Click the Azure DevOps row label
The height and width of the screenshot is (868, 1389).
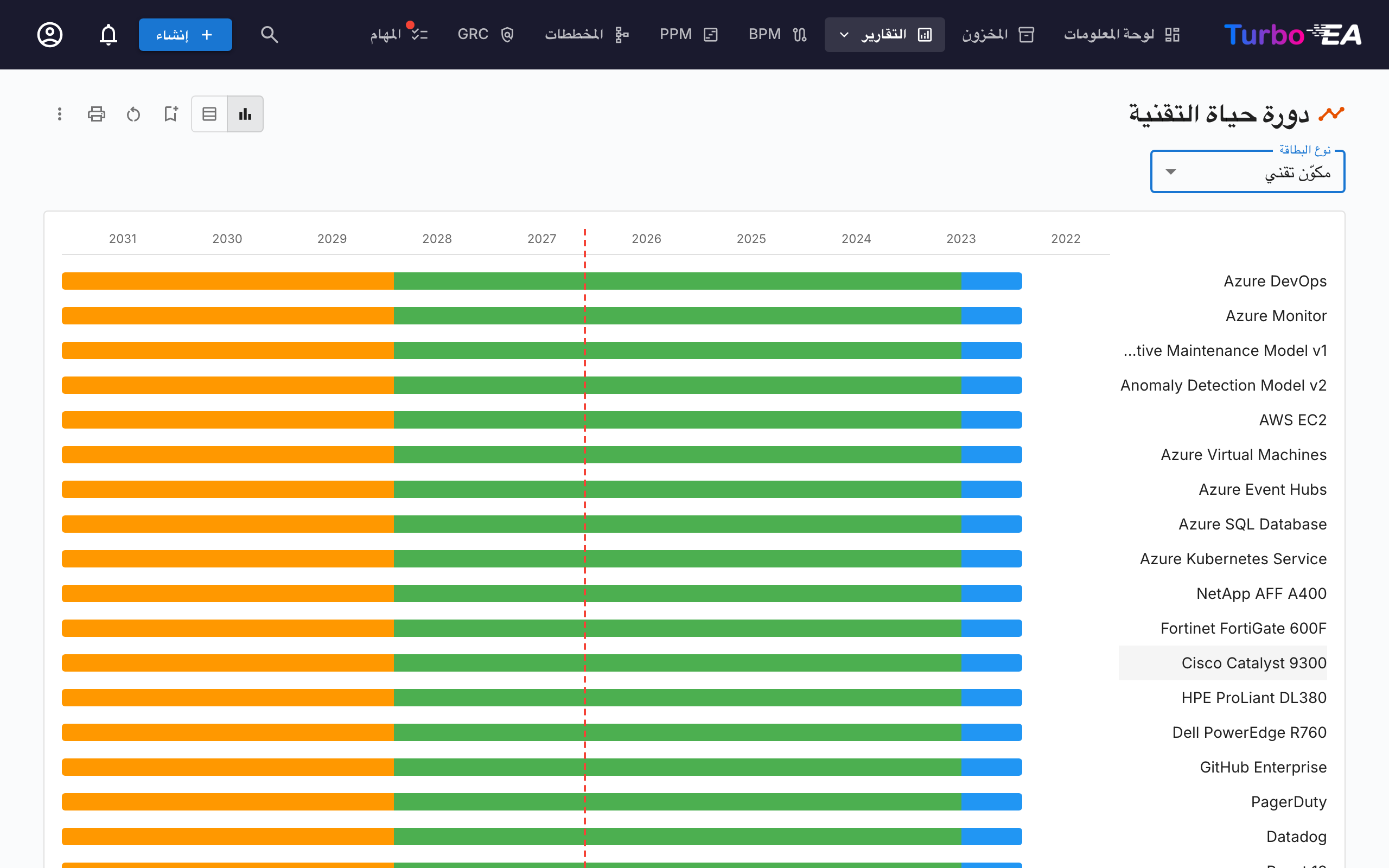tap(1275, 282)
